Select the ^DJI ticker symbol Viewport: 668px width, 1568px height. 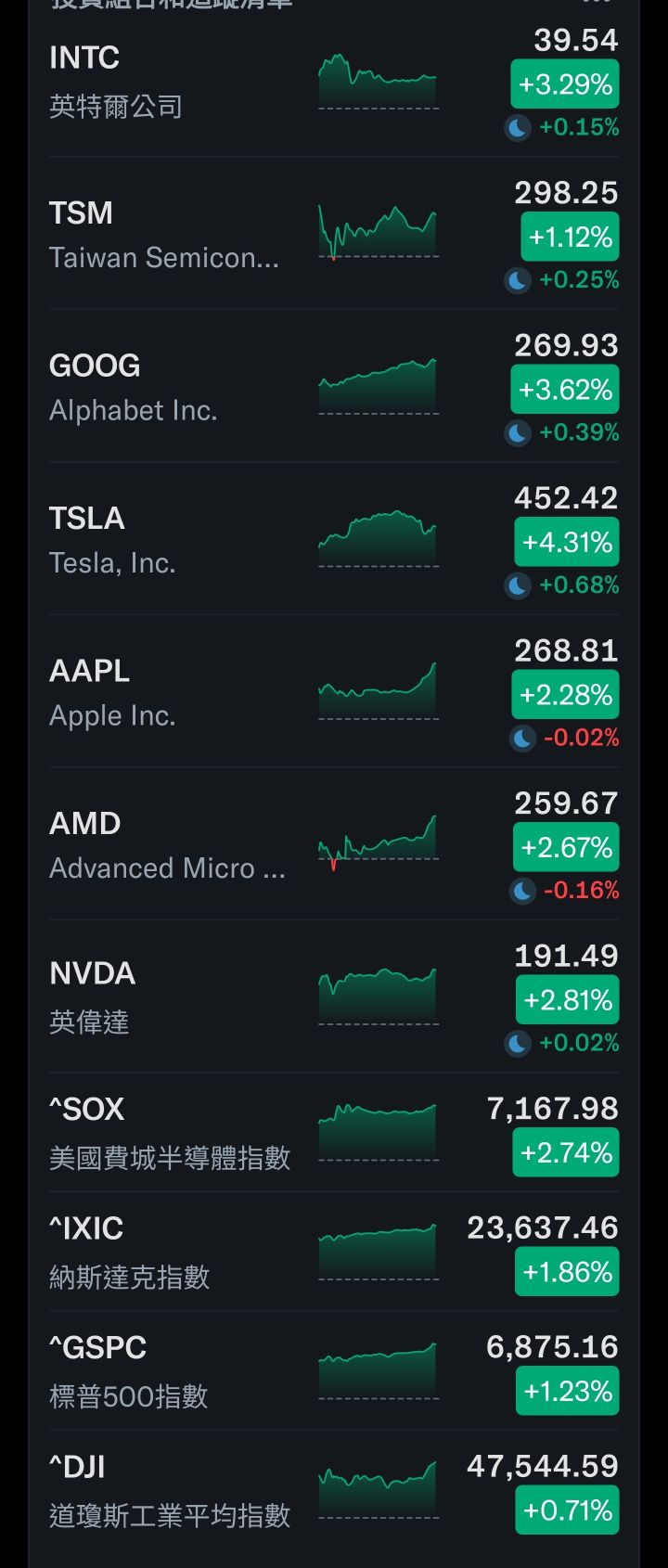click(x=77, y=1467)
